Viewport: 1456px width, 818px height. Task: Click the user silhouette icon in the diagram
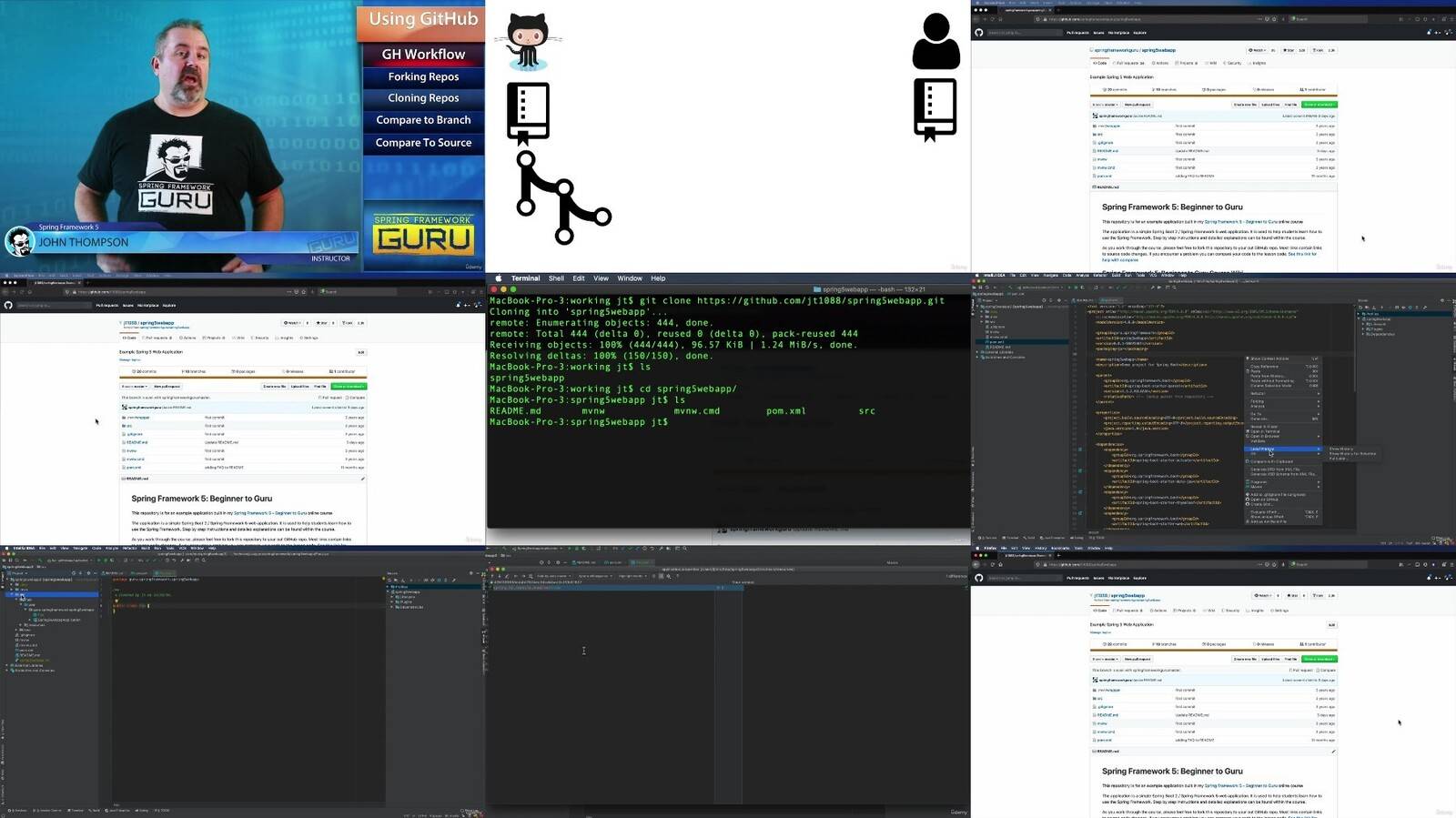(935, 41)
